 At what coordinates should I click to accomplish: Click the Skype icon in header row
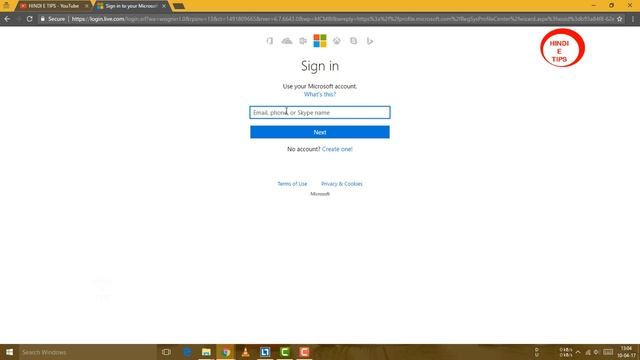click(x=353, y=41)
